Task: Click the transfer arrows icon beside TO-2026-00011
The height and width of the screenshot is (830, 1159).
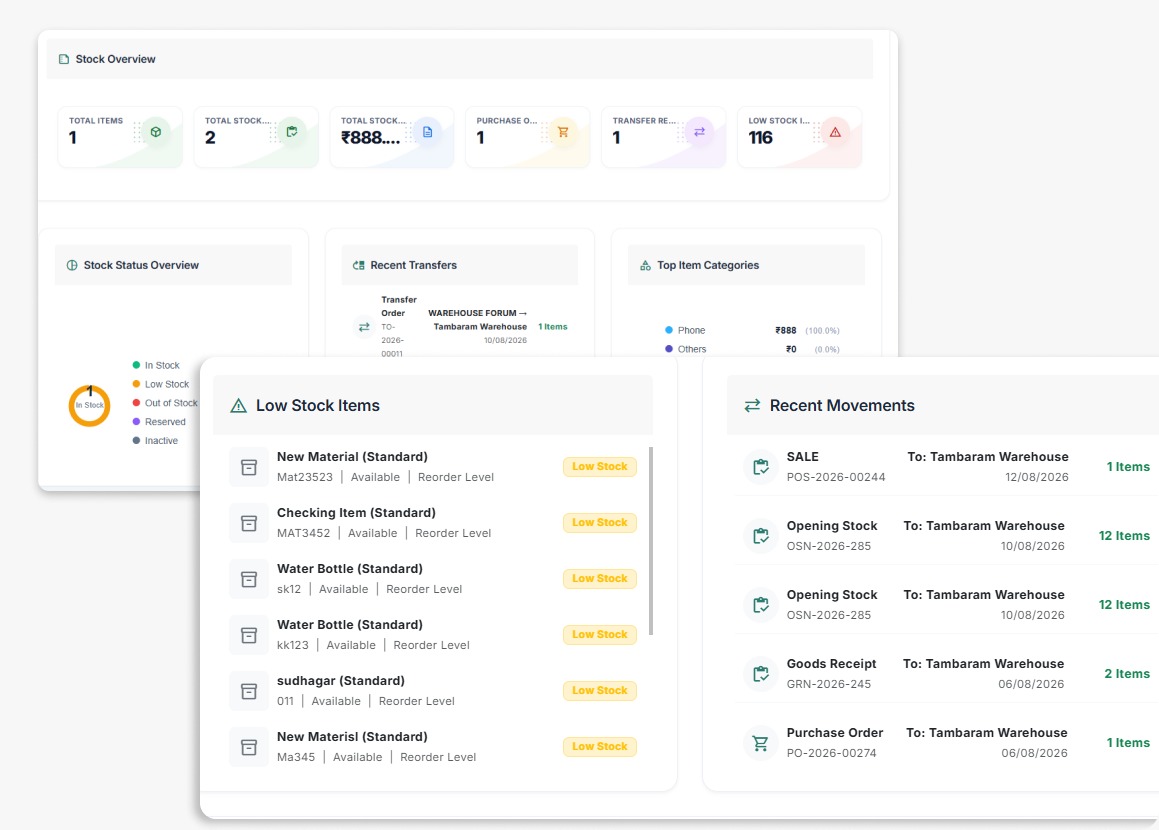Action: click(x=364, y=327)
